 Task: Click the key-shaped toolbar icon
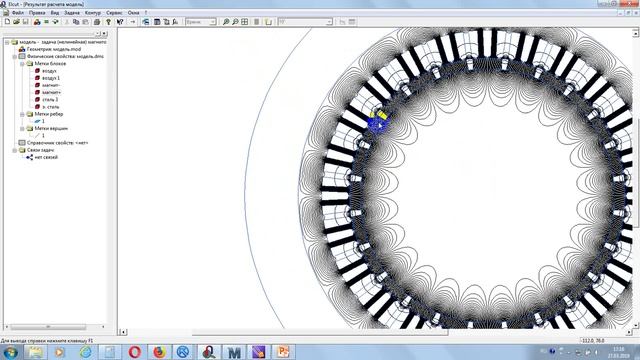tap(108, 22)
